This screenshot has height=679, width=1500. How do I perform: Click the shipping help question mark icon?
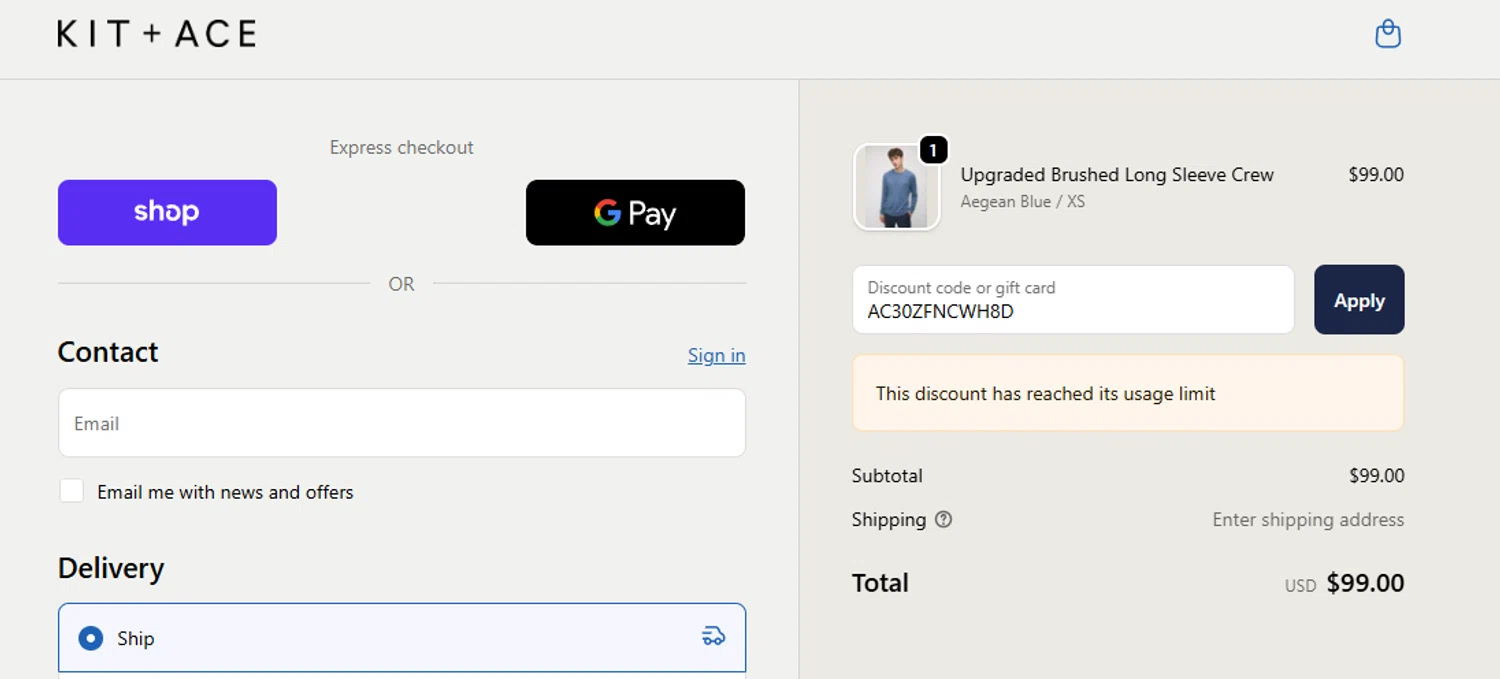943,520
